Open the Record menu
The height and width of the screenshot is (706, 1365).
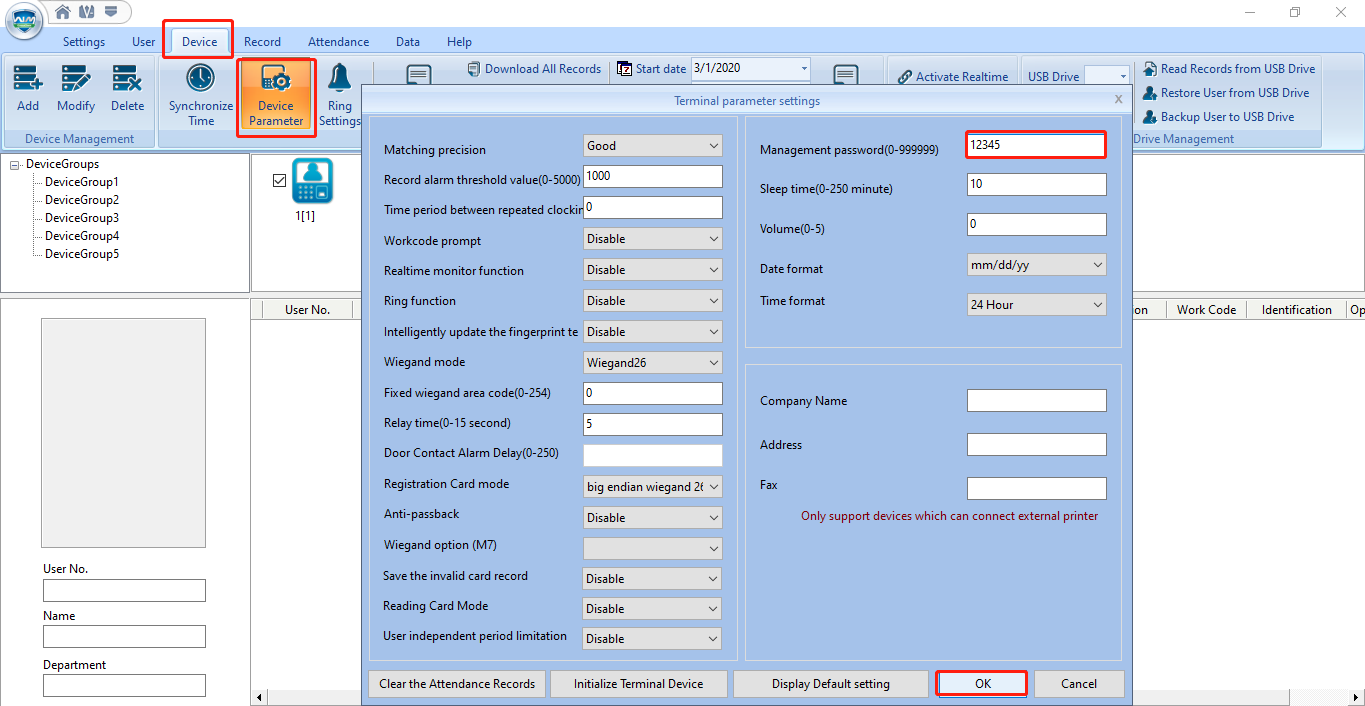(262, 42)
